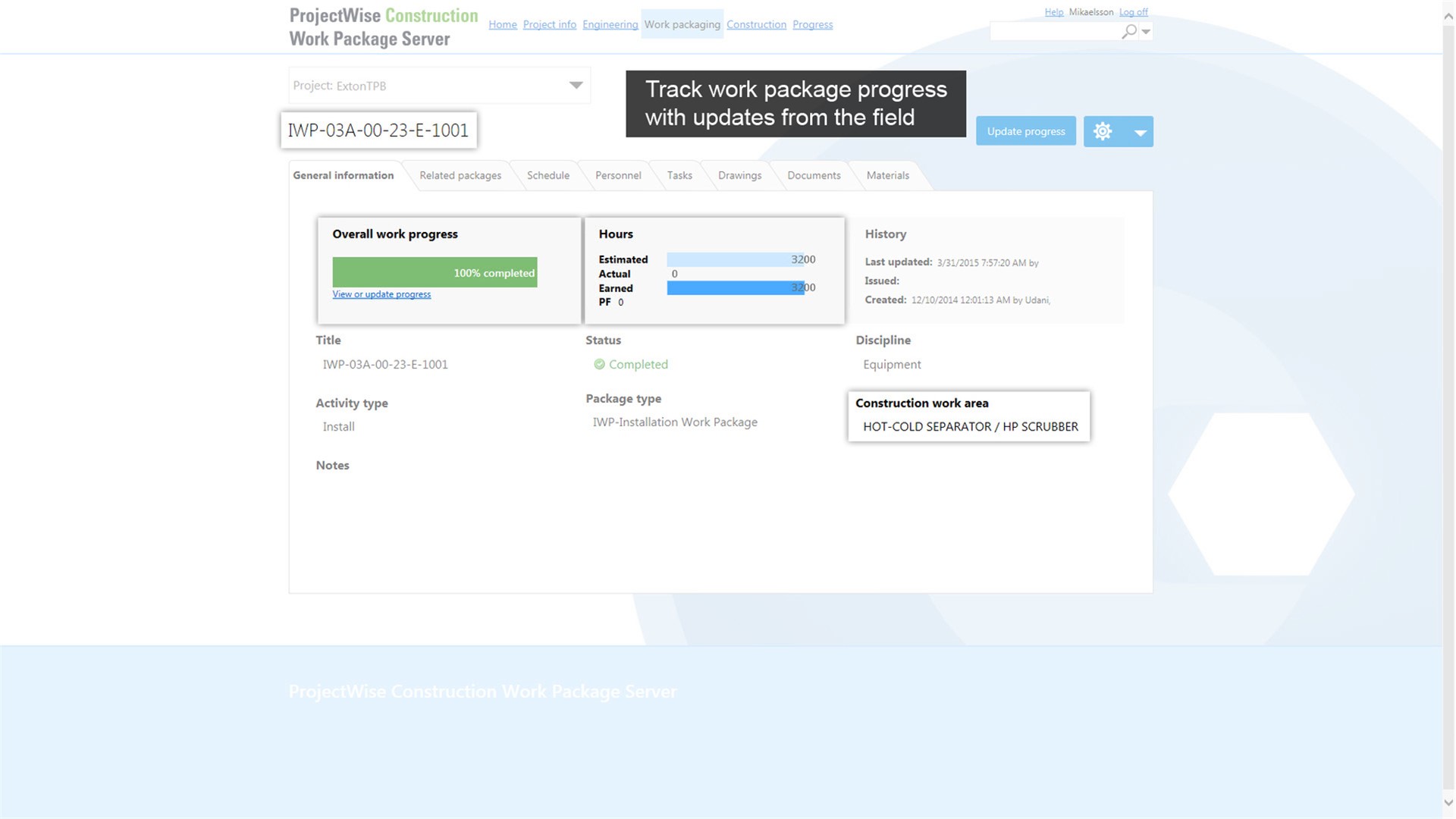Open the Tasks tab
1456x819 pixels.
coord(679,175)
